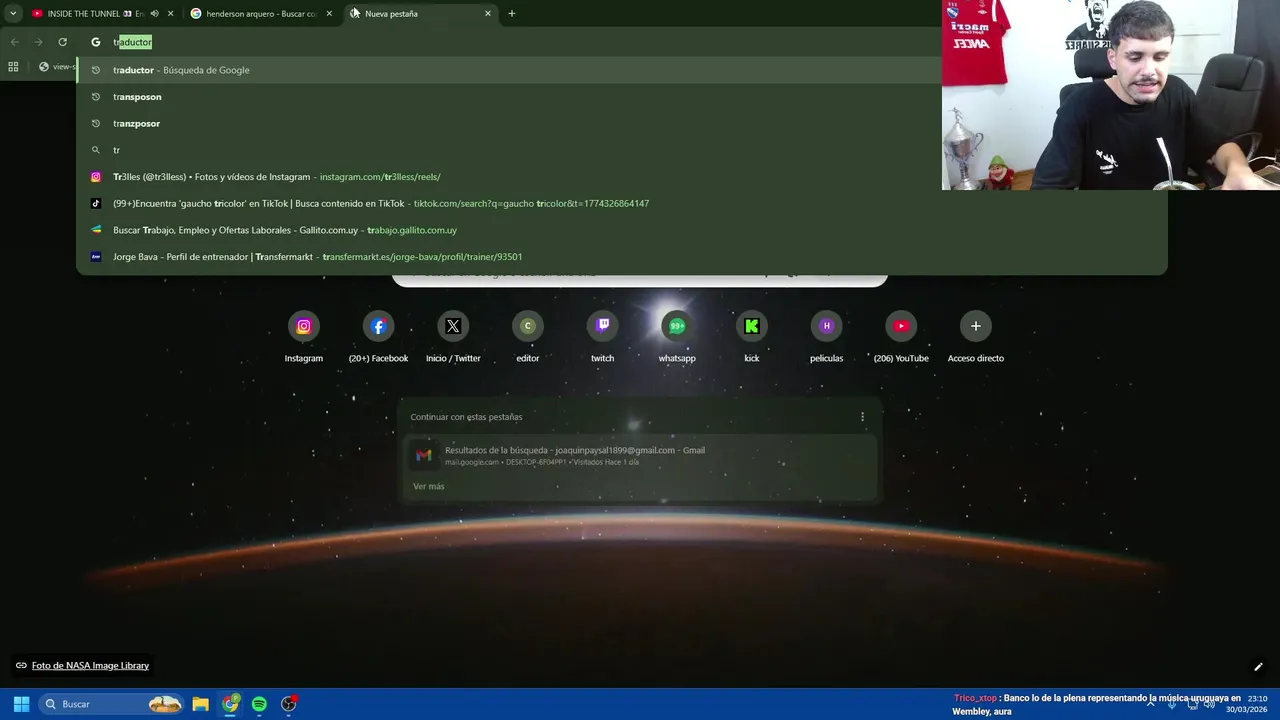Click the Google icon in the address bar
Screen dimensions: 1280x720
(96, 42)
